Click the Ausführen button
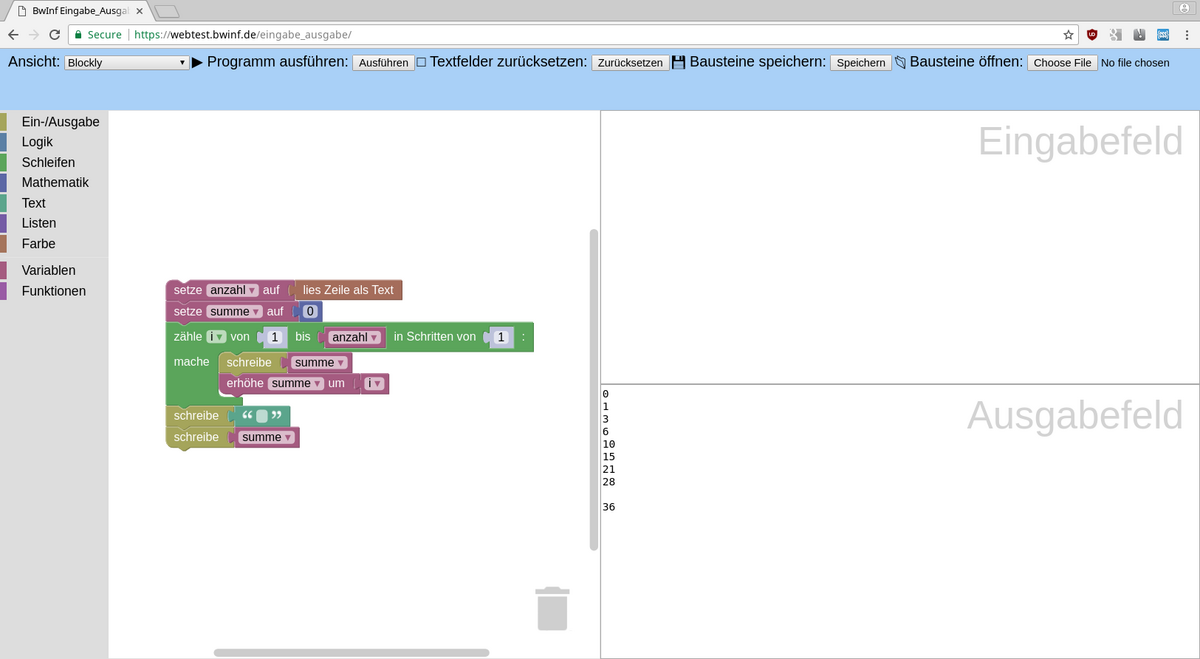 (x=383, y=62)
